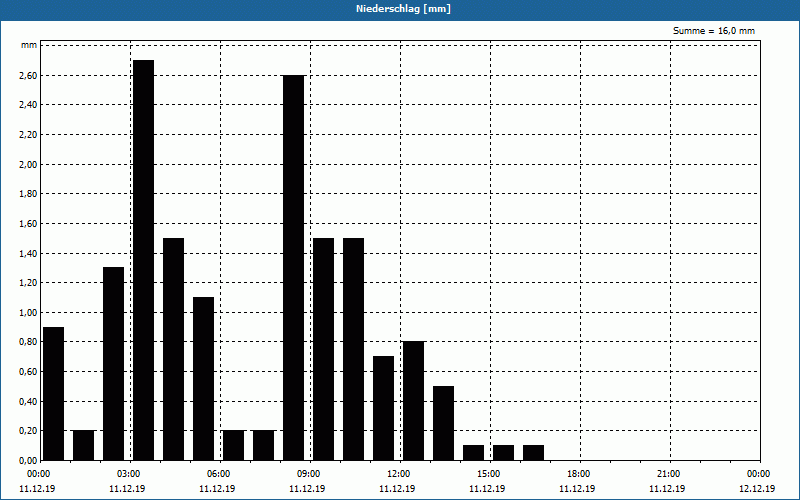Select the 0,80 mm bar after 12:00

pyautogui.click(x=413, y=401)
